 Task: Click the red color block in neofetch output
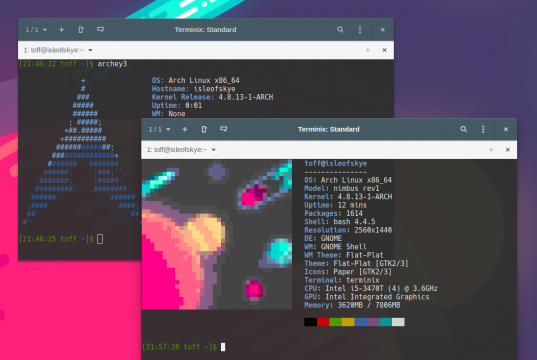pos(323,322)
